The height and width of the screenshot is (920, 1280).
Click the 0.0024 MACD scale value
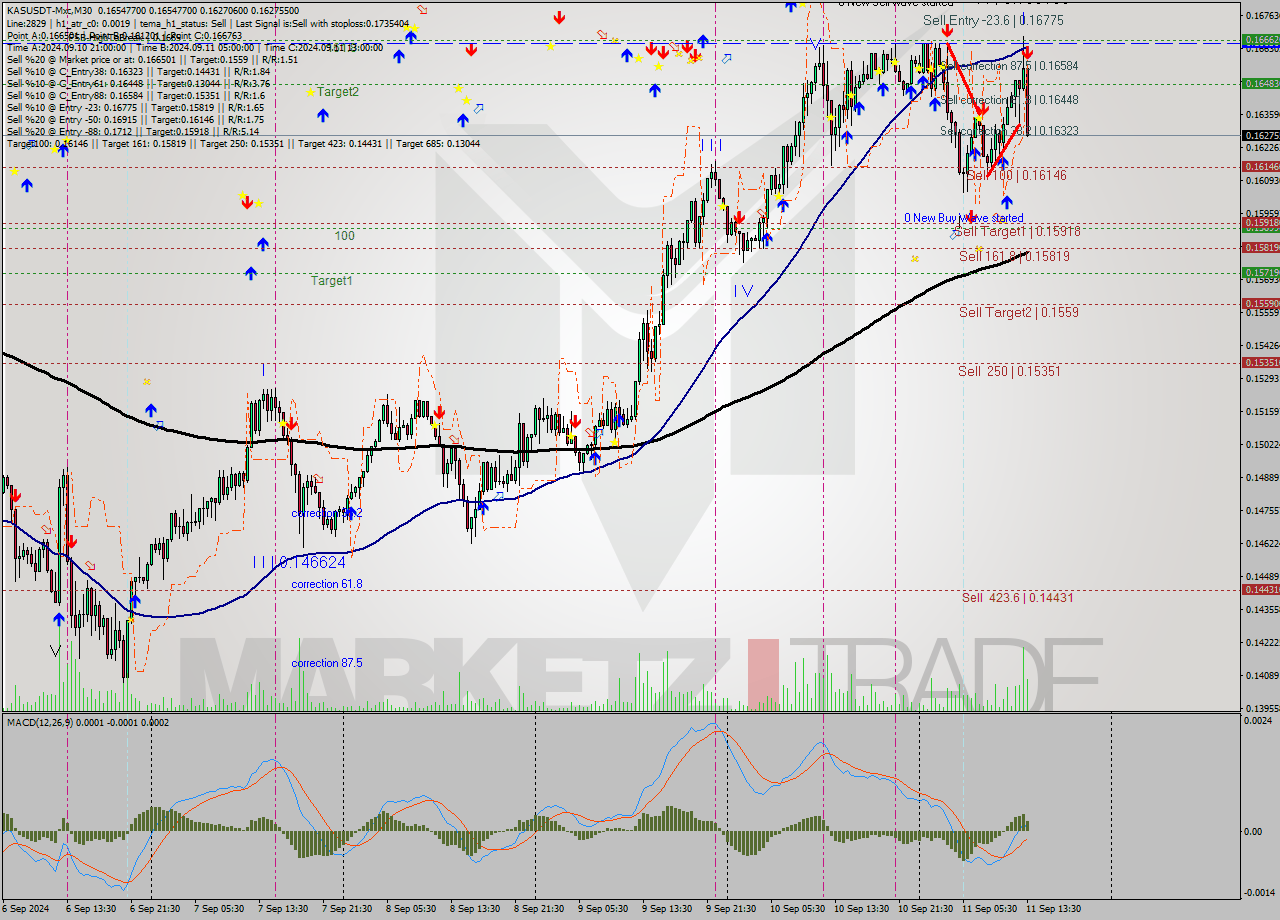click(1256, 723)
